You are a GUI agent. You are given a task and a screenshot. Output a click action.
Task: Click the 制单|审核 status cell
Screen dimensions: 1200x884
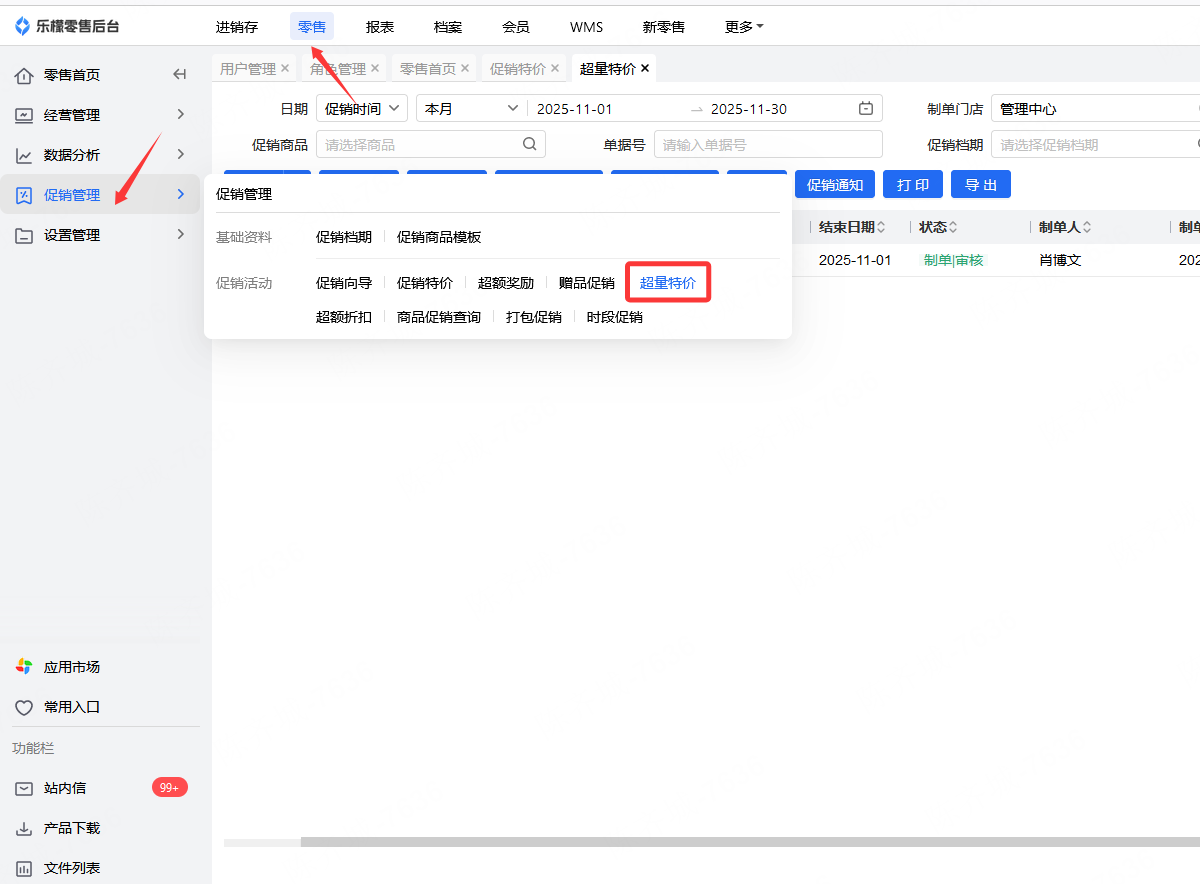coord(953,260)
